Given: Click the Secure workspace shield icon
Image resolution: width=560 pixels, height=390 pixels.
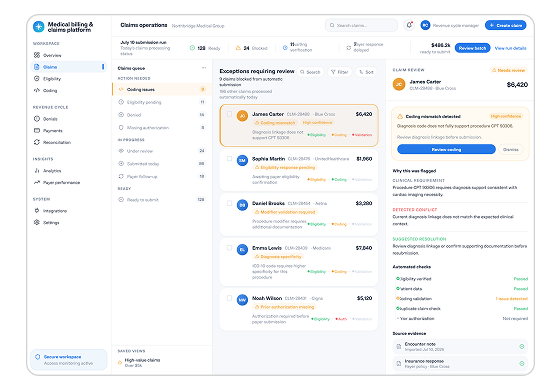Looking at the screenshot, I should (38, 357).
